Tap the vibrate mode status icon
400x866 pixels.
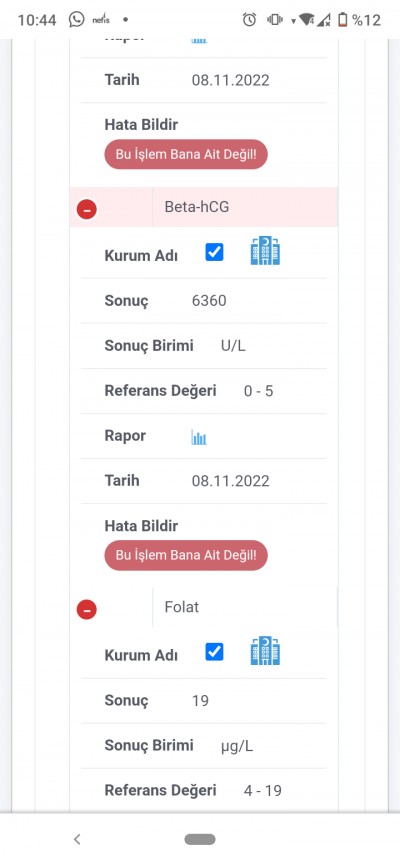pyautogui.click(x=275, y=20)
